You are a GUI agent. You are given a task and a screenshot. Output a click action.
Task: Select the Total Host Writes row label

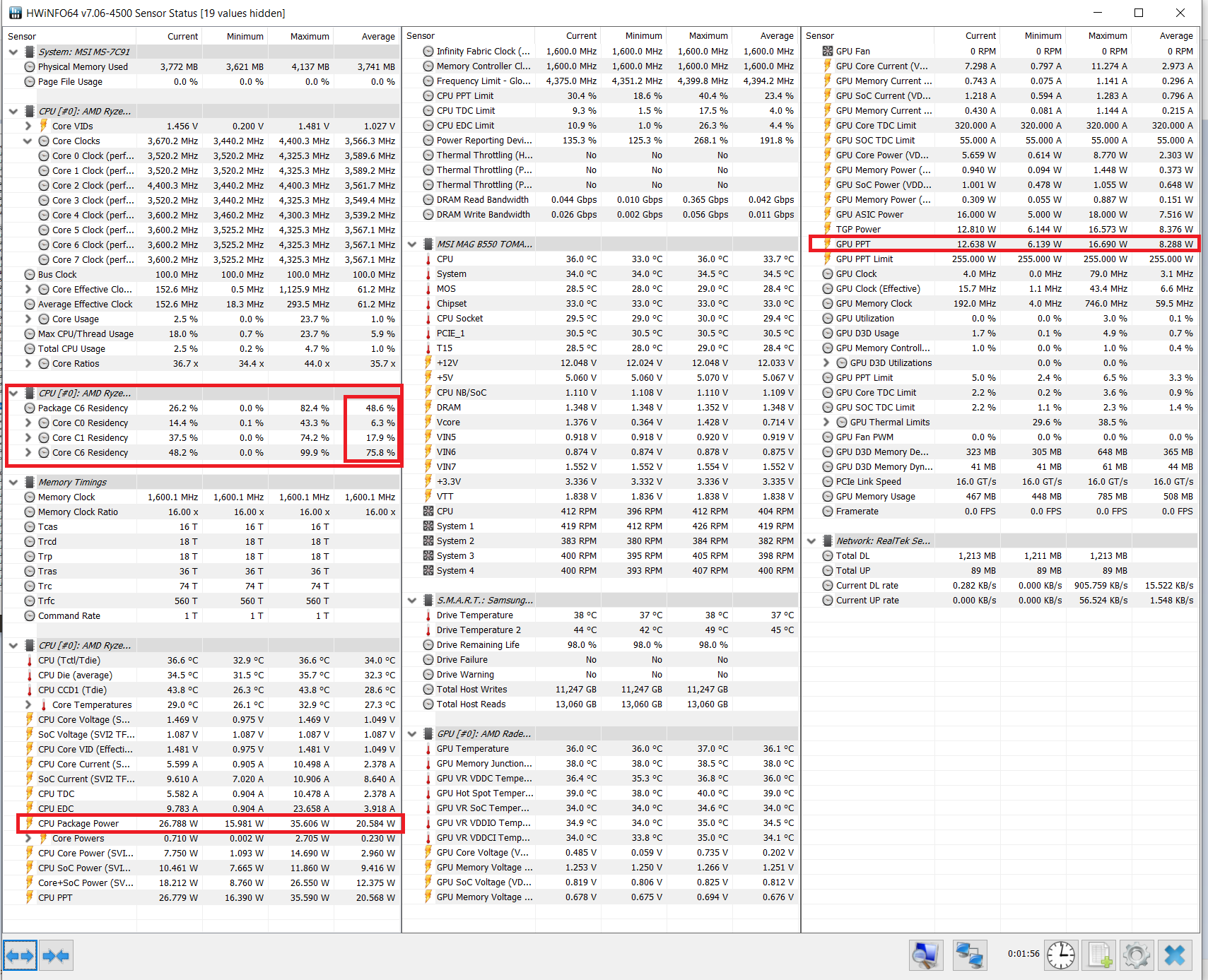pos(472,689)
